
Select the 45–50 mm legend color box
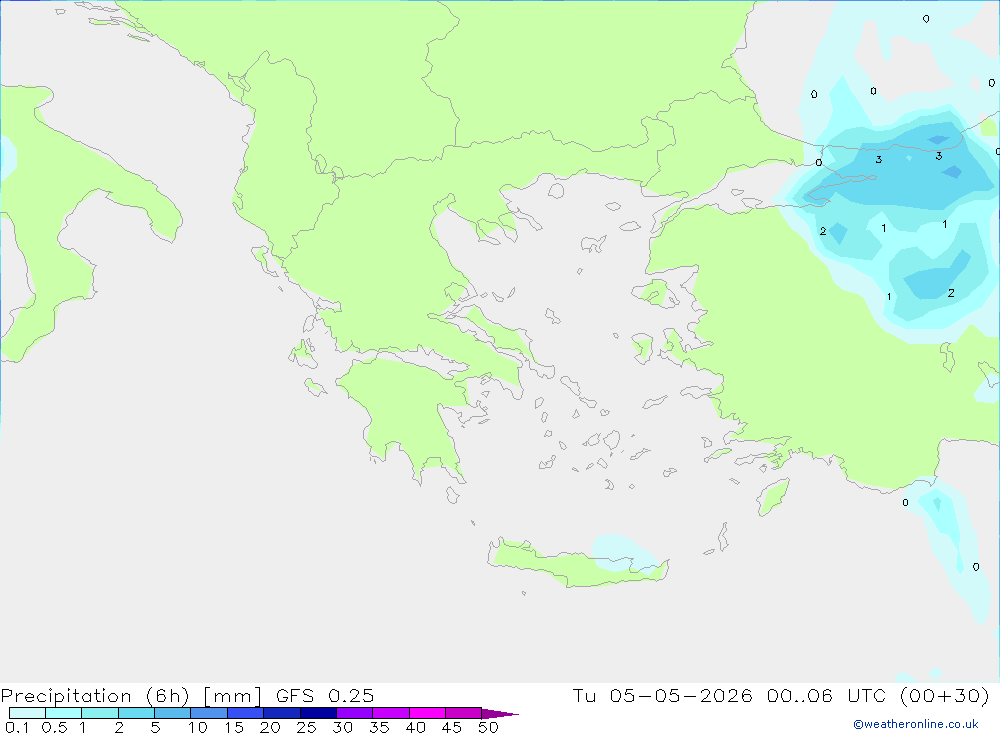click(x=464, y=713)
